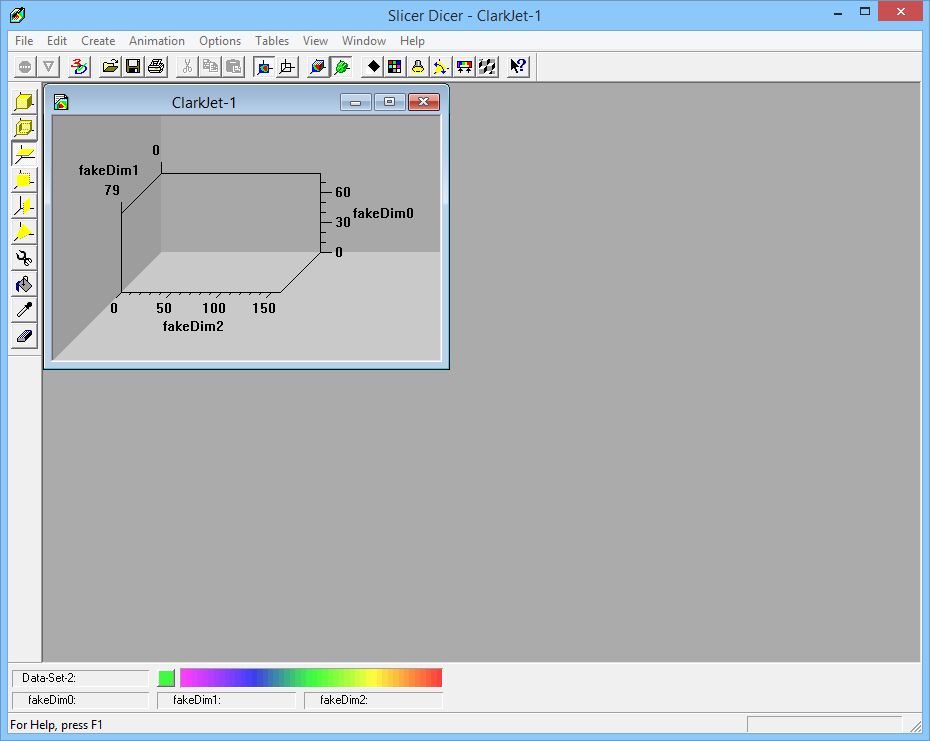Open the Paint bucket coloring tool

tap(23, 283)
